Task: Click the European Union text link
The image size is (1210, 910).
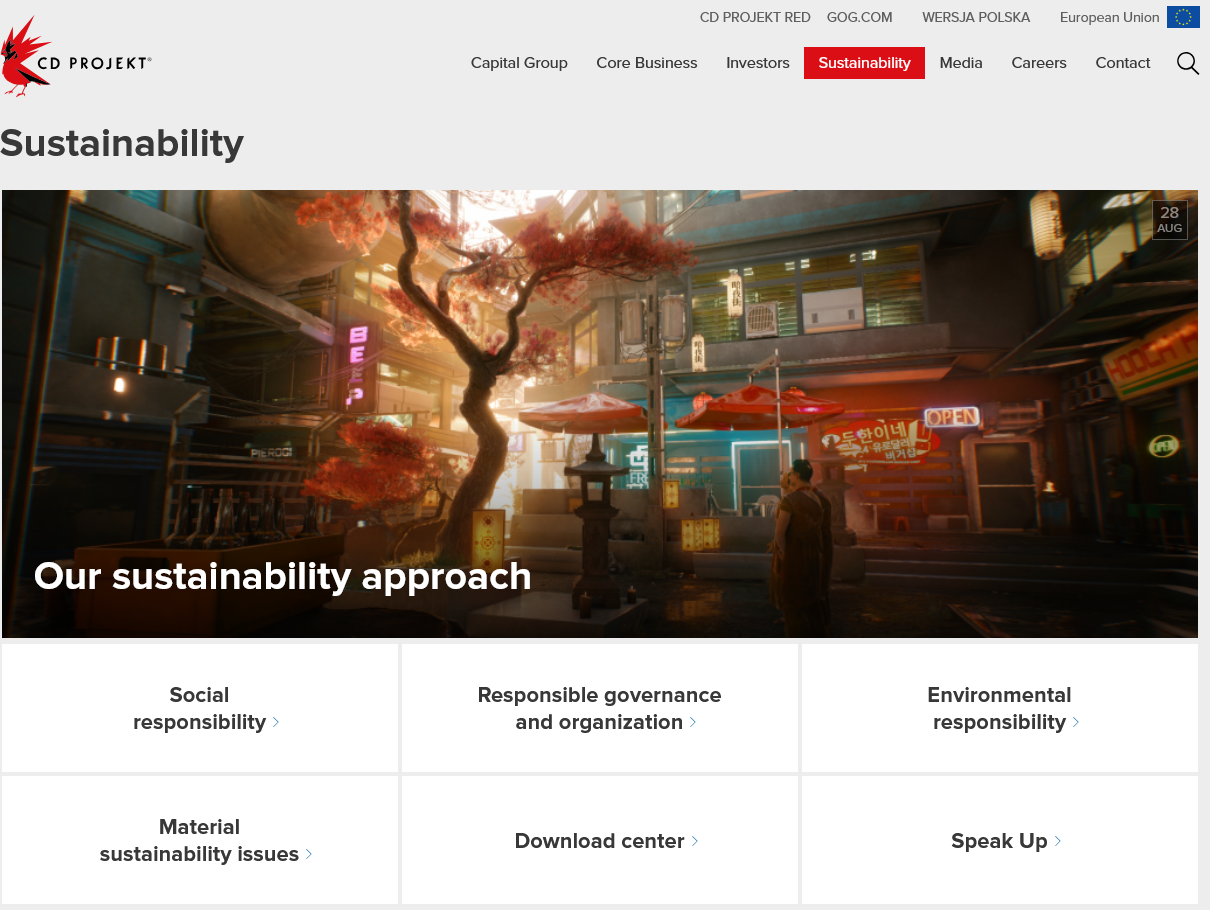Action: pyautogui.click(x=1110, y=17)
